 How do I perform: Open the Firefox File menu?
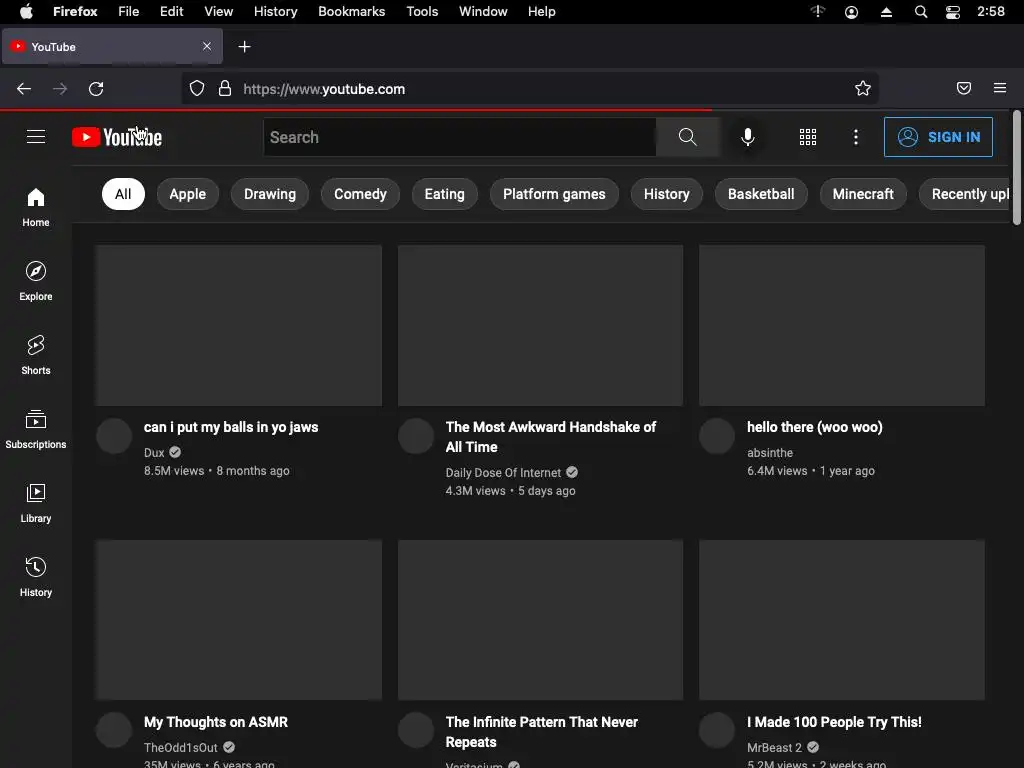pyautogui.click(x=129, y=12)
